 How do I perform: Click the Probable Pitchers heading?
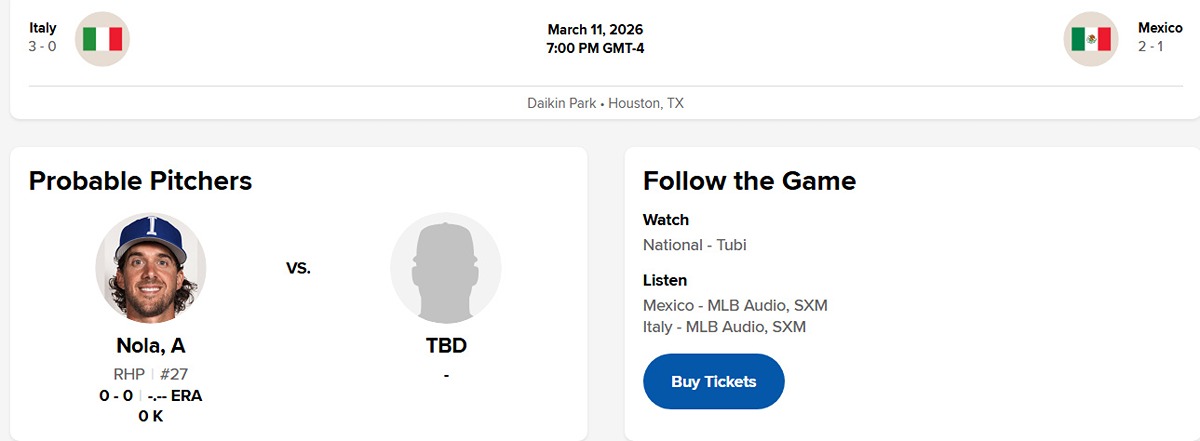140,181
